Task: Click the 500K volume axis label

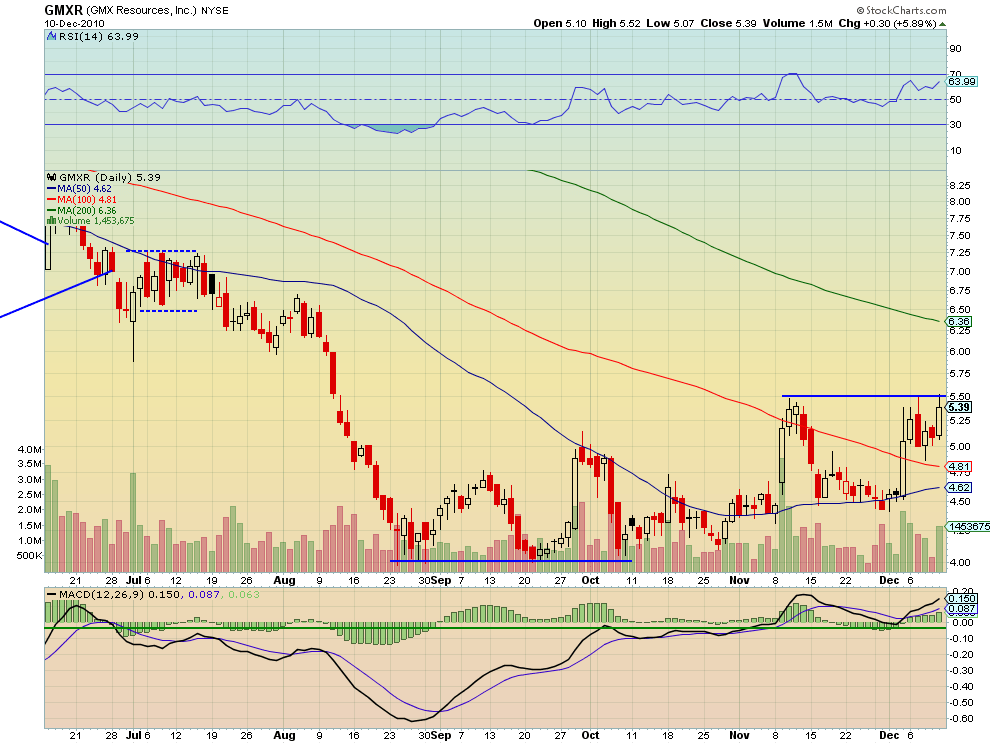Action: click(30, 556)
